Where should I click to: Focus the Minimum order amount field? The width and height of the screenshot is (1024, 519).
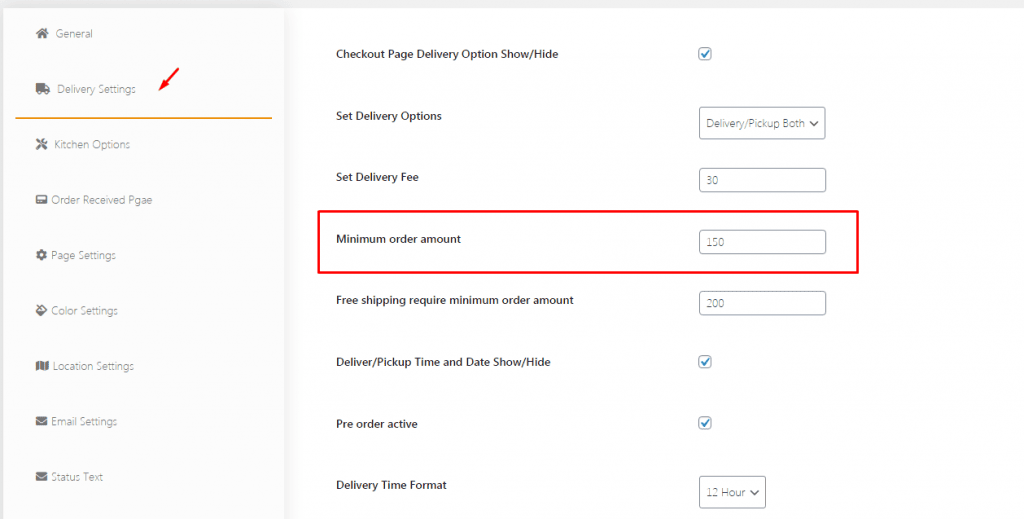(x=762, y=242)
